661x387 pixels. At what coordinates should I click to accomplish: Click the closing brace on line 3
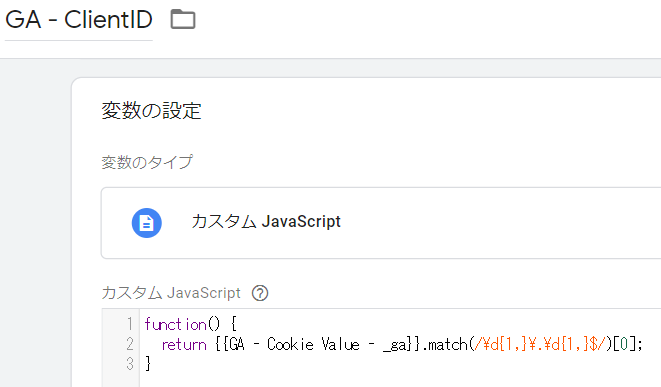148,363
